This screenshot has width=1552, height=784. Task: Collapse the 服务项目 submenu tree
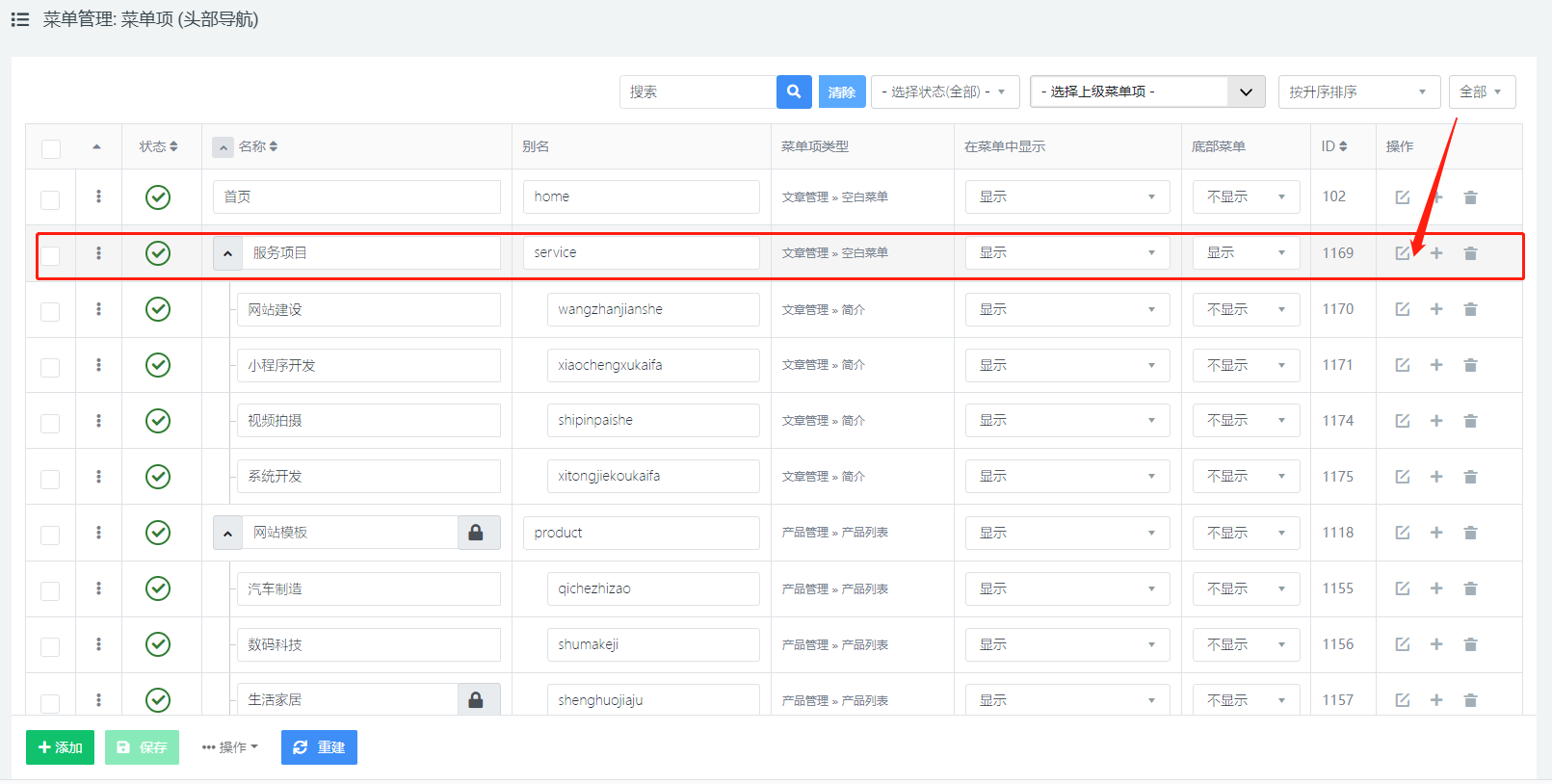(x=227, y=253)
